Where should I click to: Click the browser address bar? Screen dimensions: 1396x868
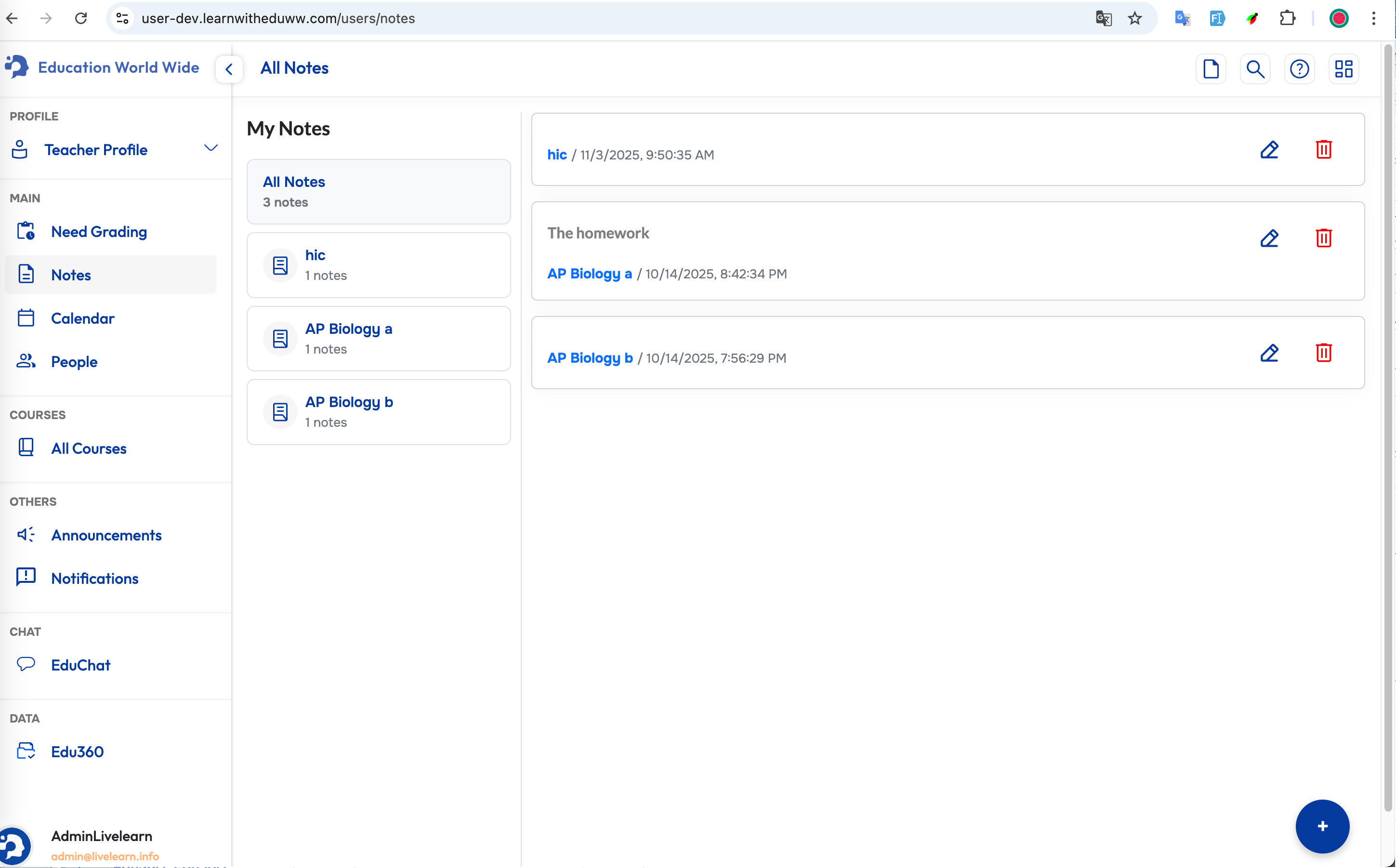tap(574, 18)
